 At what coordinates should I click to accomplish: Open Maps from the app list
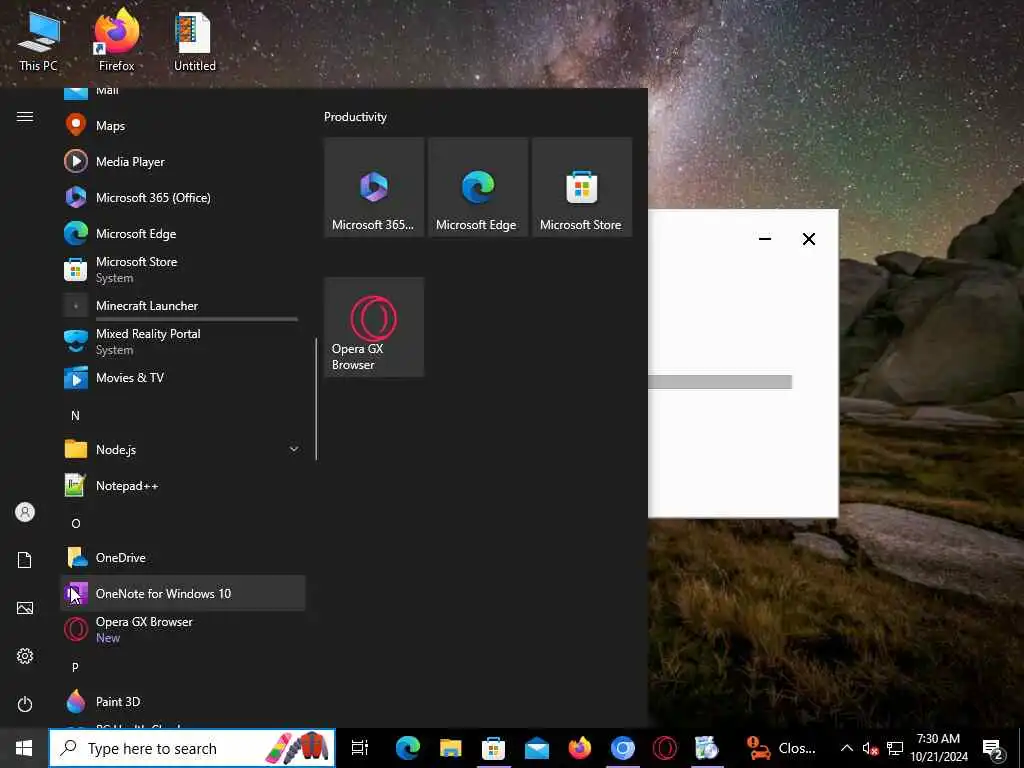coord(182,125)
